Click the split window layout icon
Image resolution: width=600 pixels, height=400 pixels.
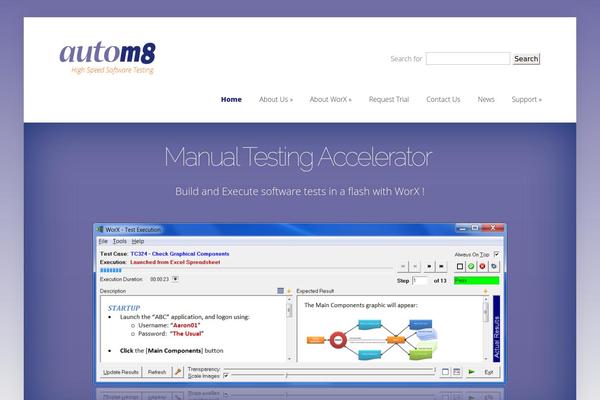[457, 372]
